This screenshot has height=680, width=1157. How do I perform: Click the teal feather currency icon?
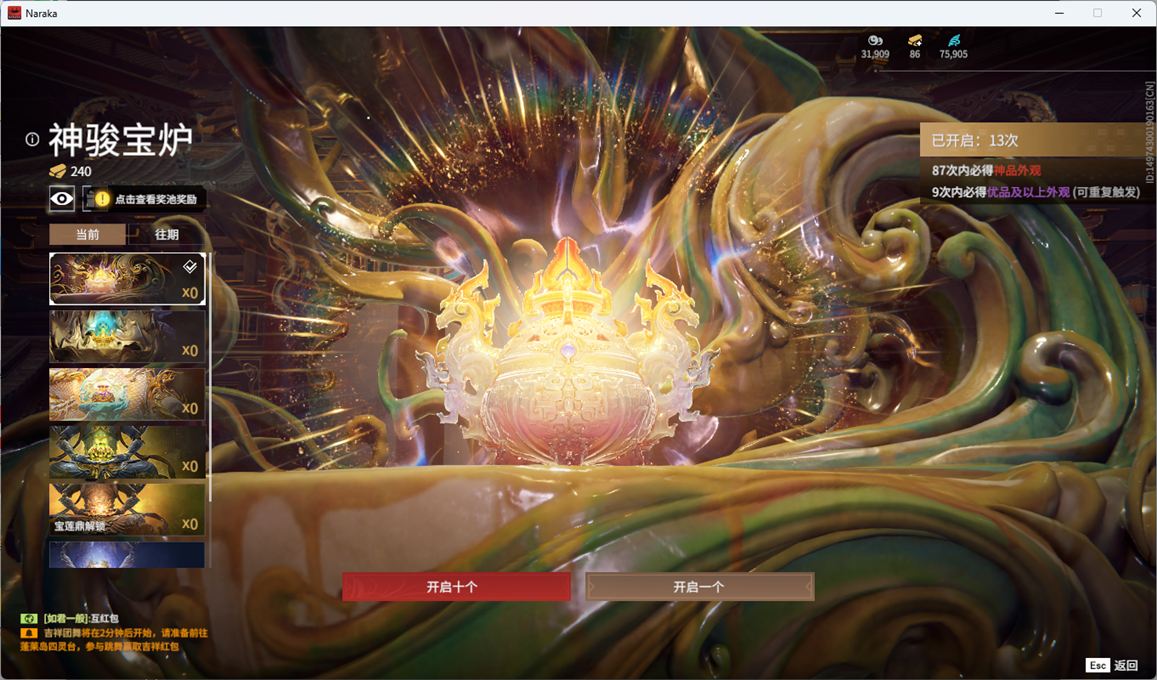953,41
